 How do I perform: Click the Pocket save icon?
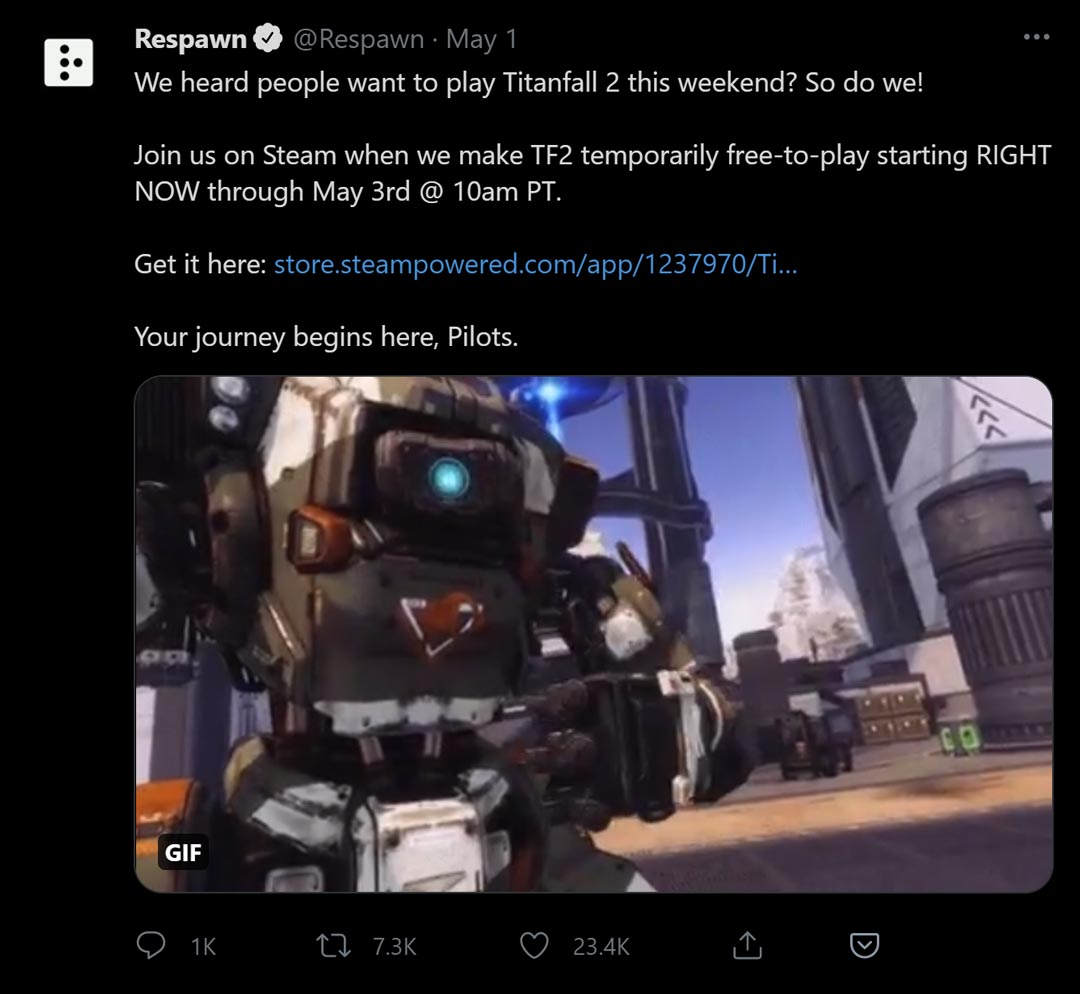pyautogui.click(x=864, y=945)
